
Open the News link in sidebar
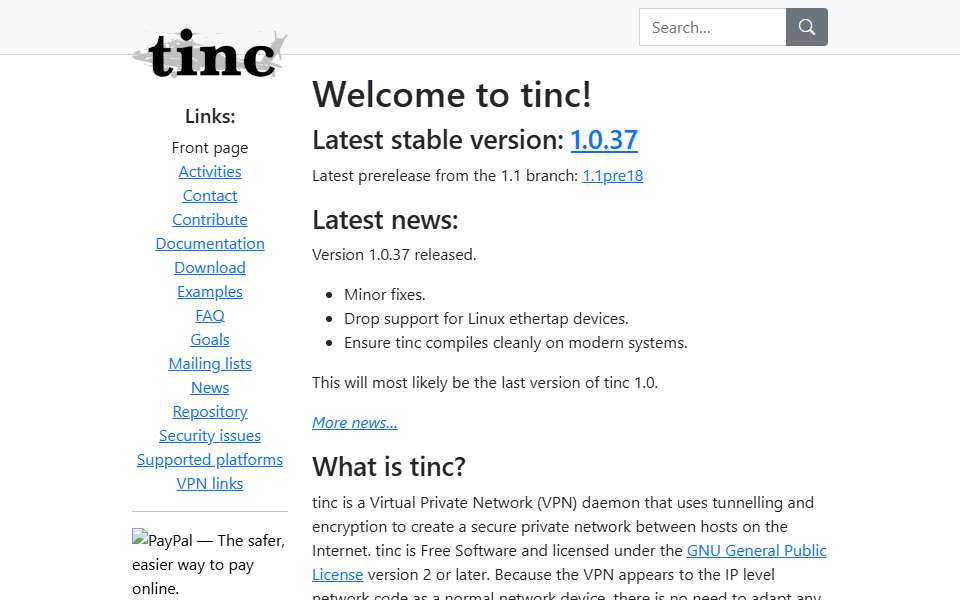point(210,388)
